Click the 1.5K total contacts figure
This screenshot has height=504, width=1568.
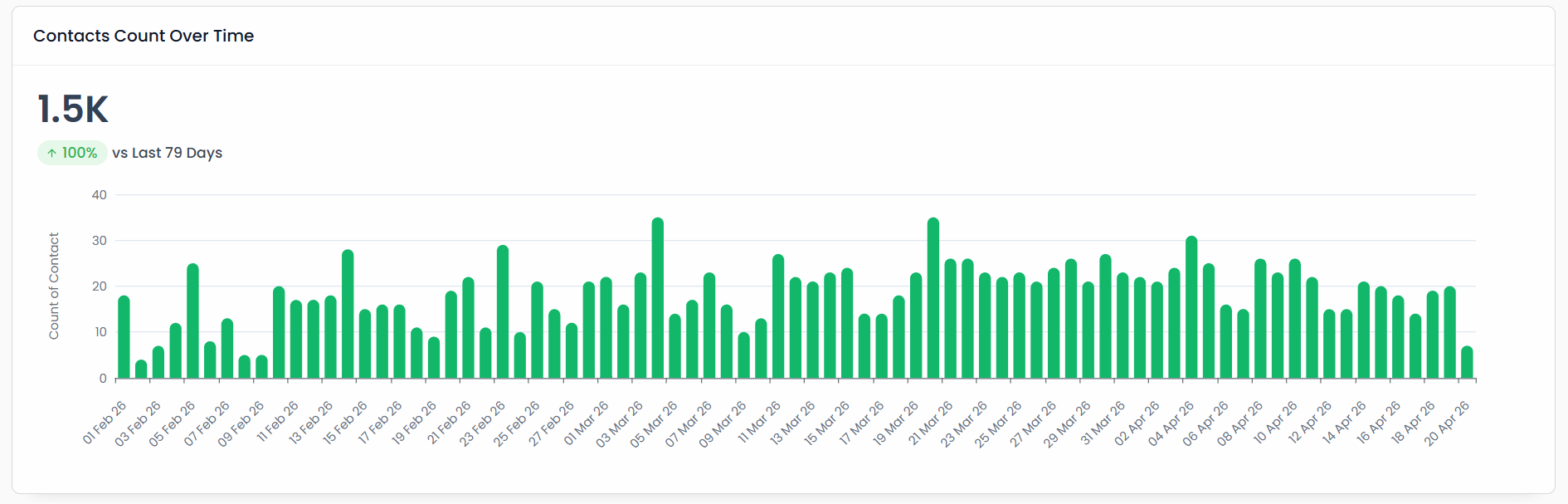[x=73, y=110]
